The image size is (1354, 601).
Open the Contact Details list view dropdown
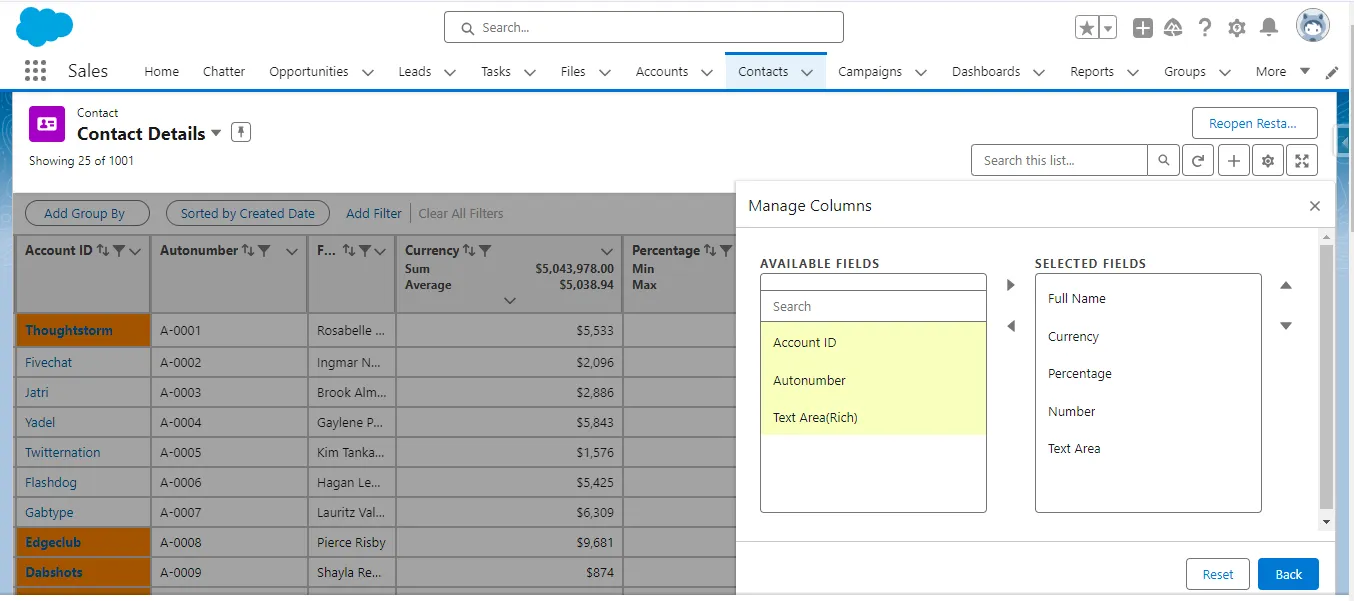click(216, 132)
